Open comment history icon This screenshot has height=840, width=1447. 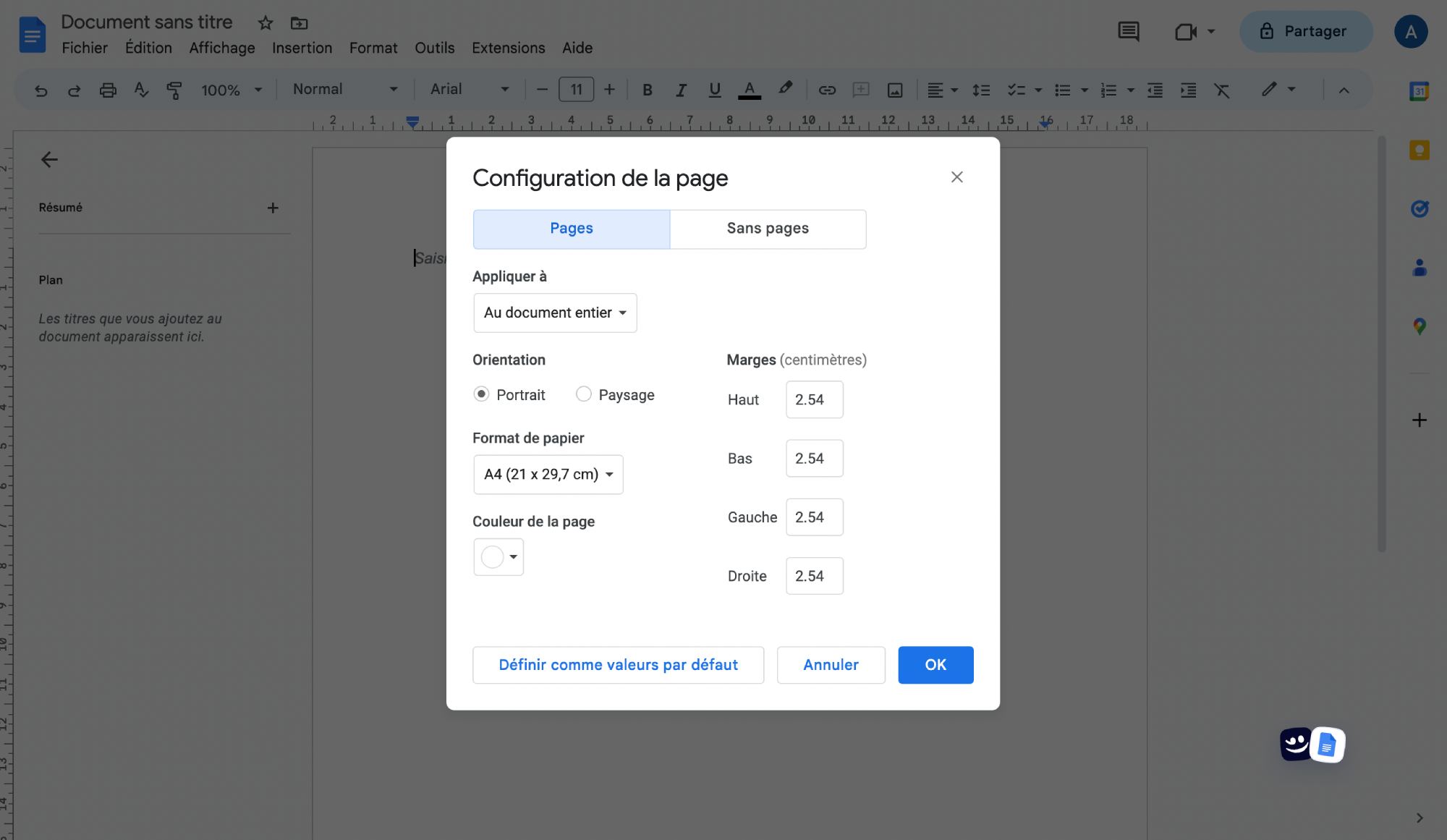pos(1128,32)
